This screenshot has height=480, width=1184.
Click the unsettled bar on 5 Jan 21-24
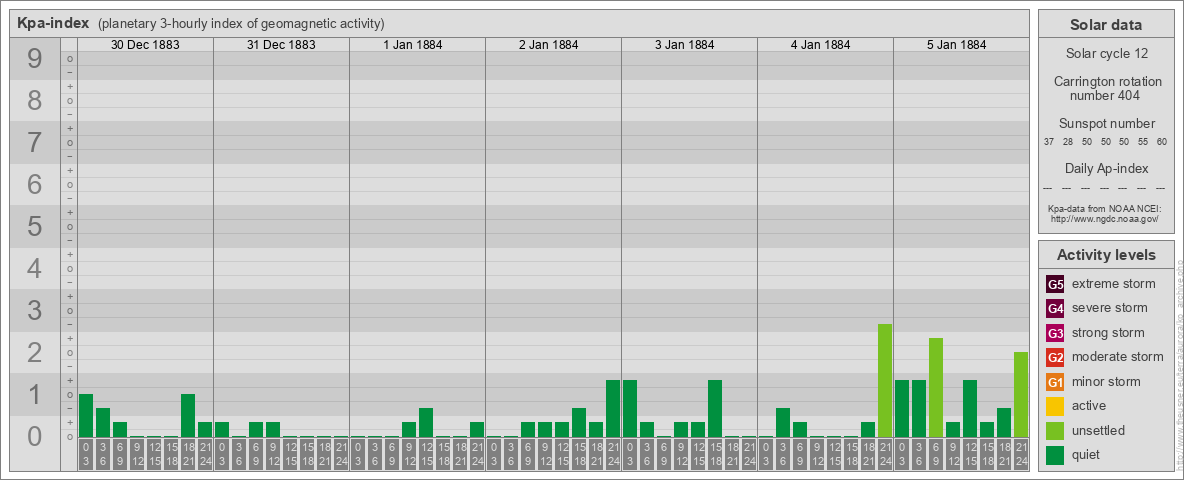click(1021, 395)
